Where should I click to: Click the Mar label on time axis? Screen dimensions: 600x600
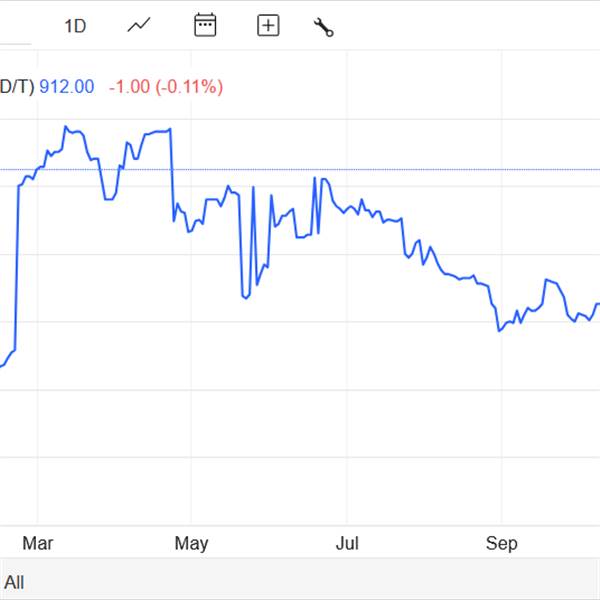[x=38, y=544]
